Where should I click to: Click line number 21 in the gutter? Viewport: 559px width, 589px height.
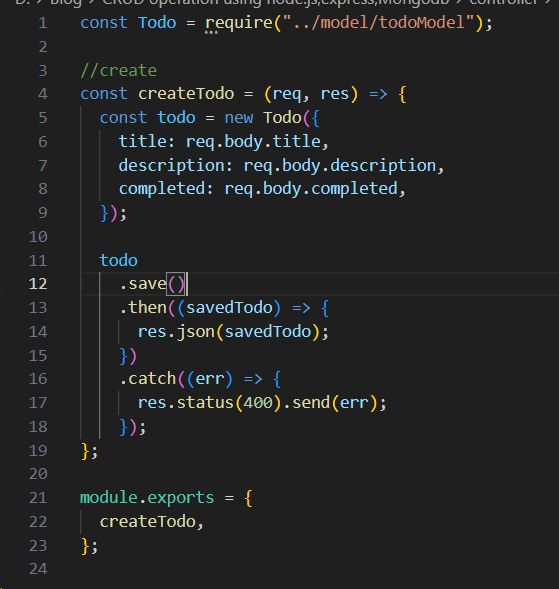pos(38,498)
